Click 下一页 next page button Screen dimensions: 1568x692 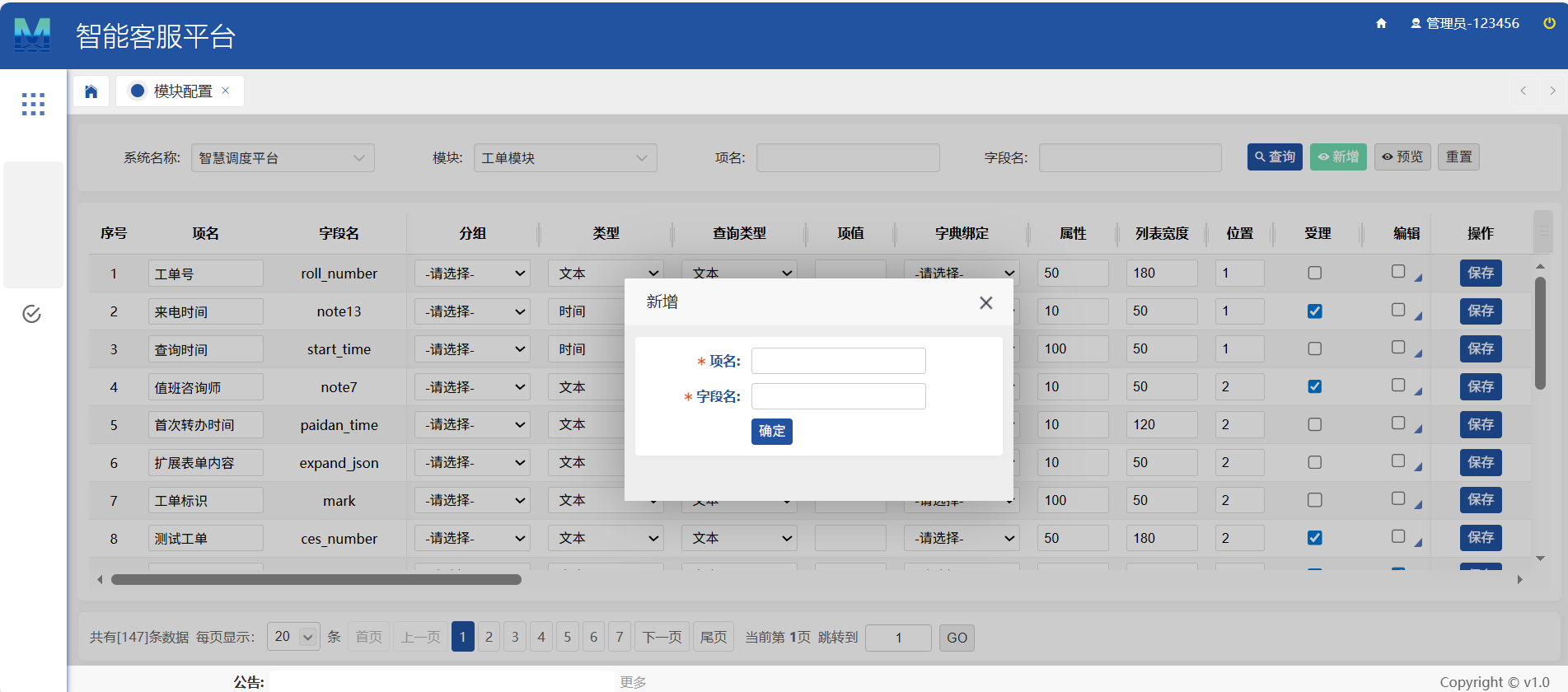click(662, 637)
